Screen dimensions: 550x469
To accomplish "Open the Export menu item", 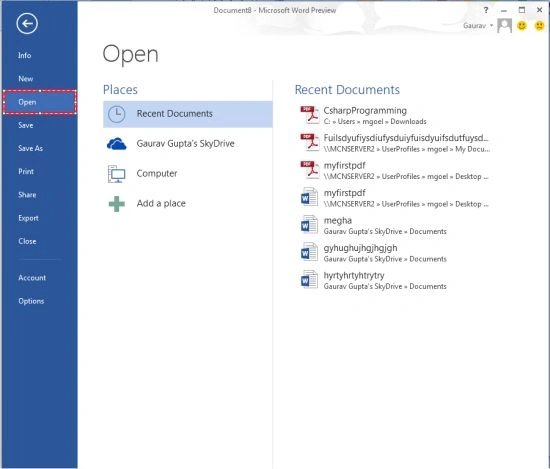I will click(x=28, y=218).
